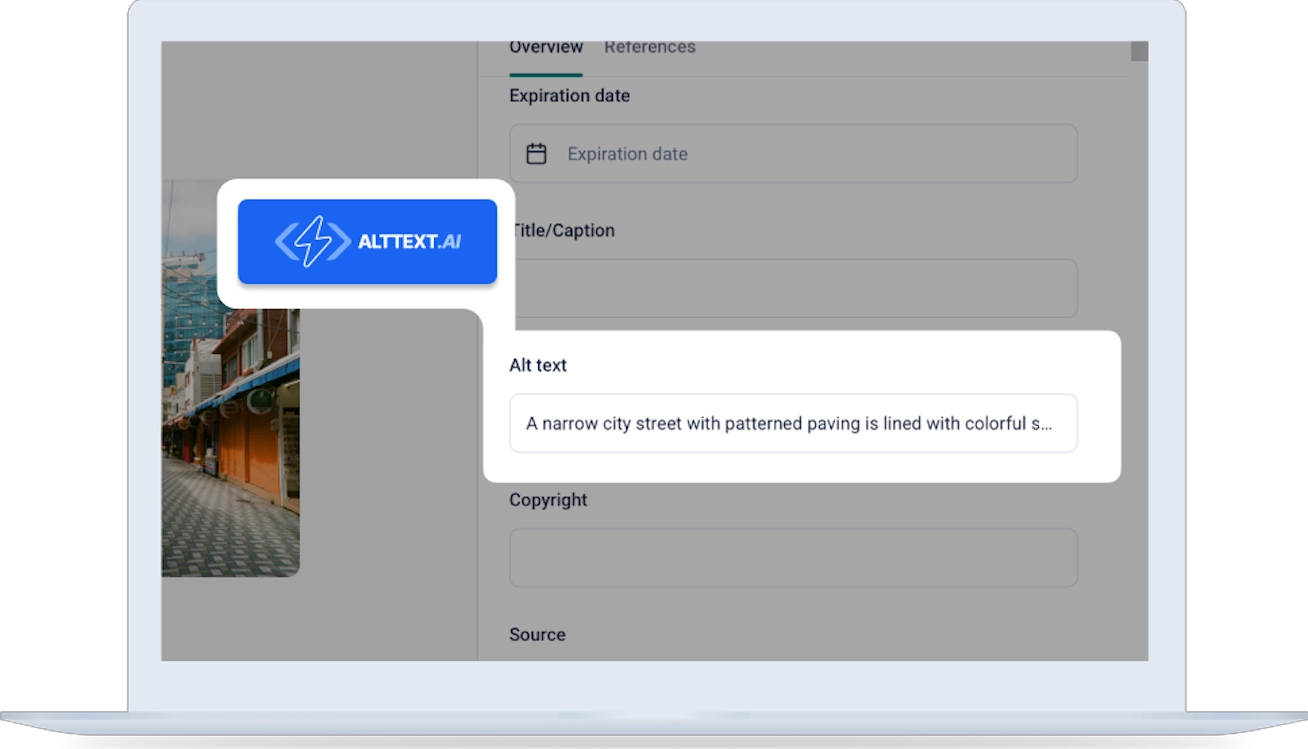Click the vertical scrollbar thumb
Screen dimensions: 1308x749
coord(1139,52)
